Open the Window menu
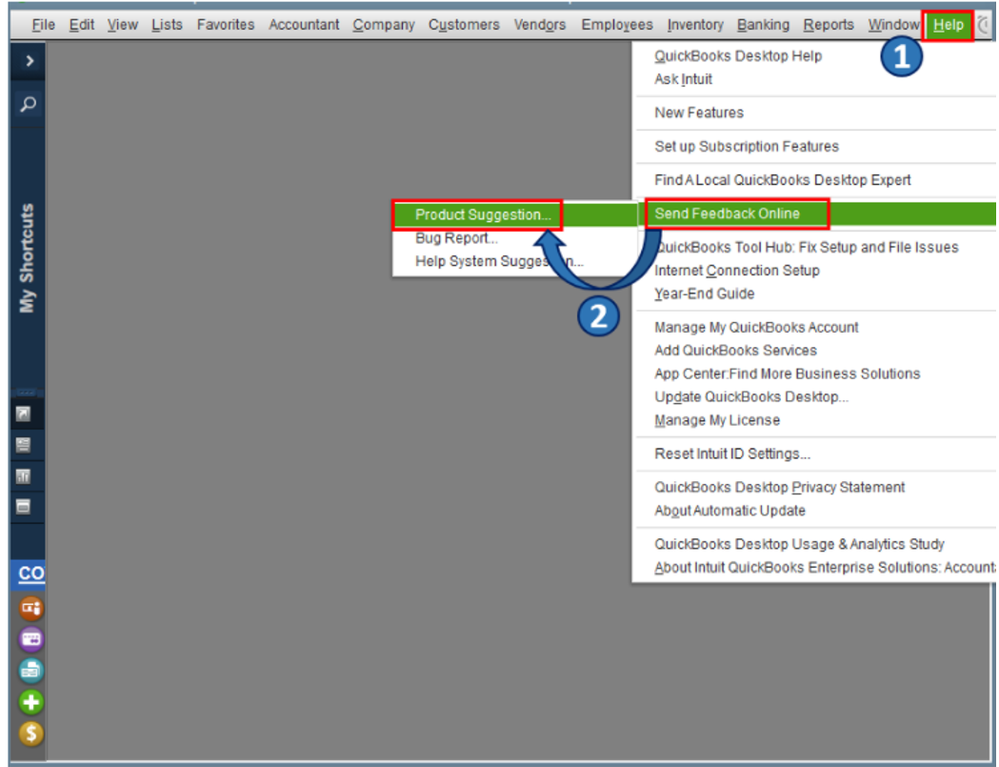This screenshot has width=999, height=767. click(893, 25)
